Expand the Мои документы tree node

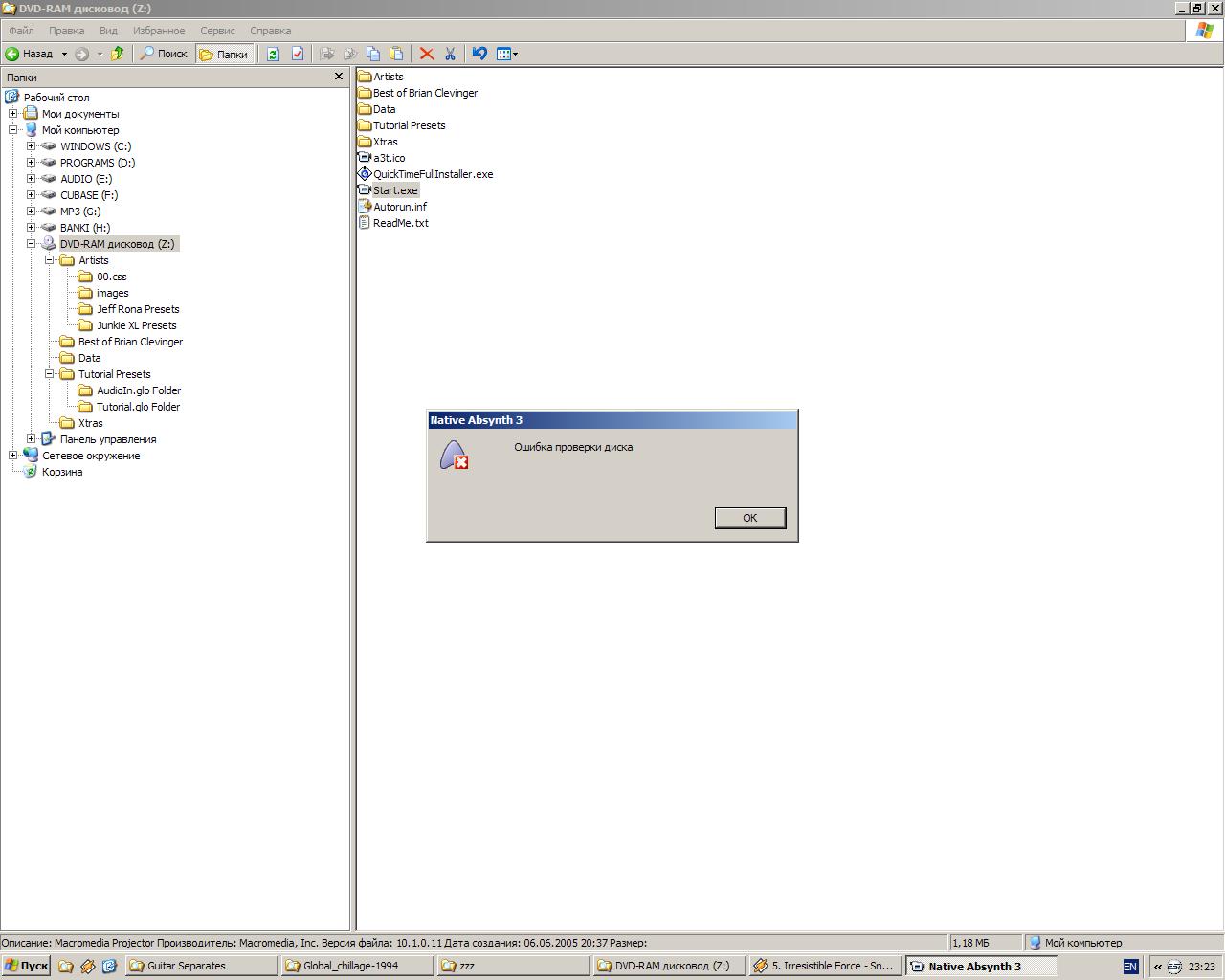tap(13, 114)
